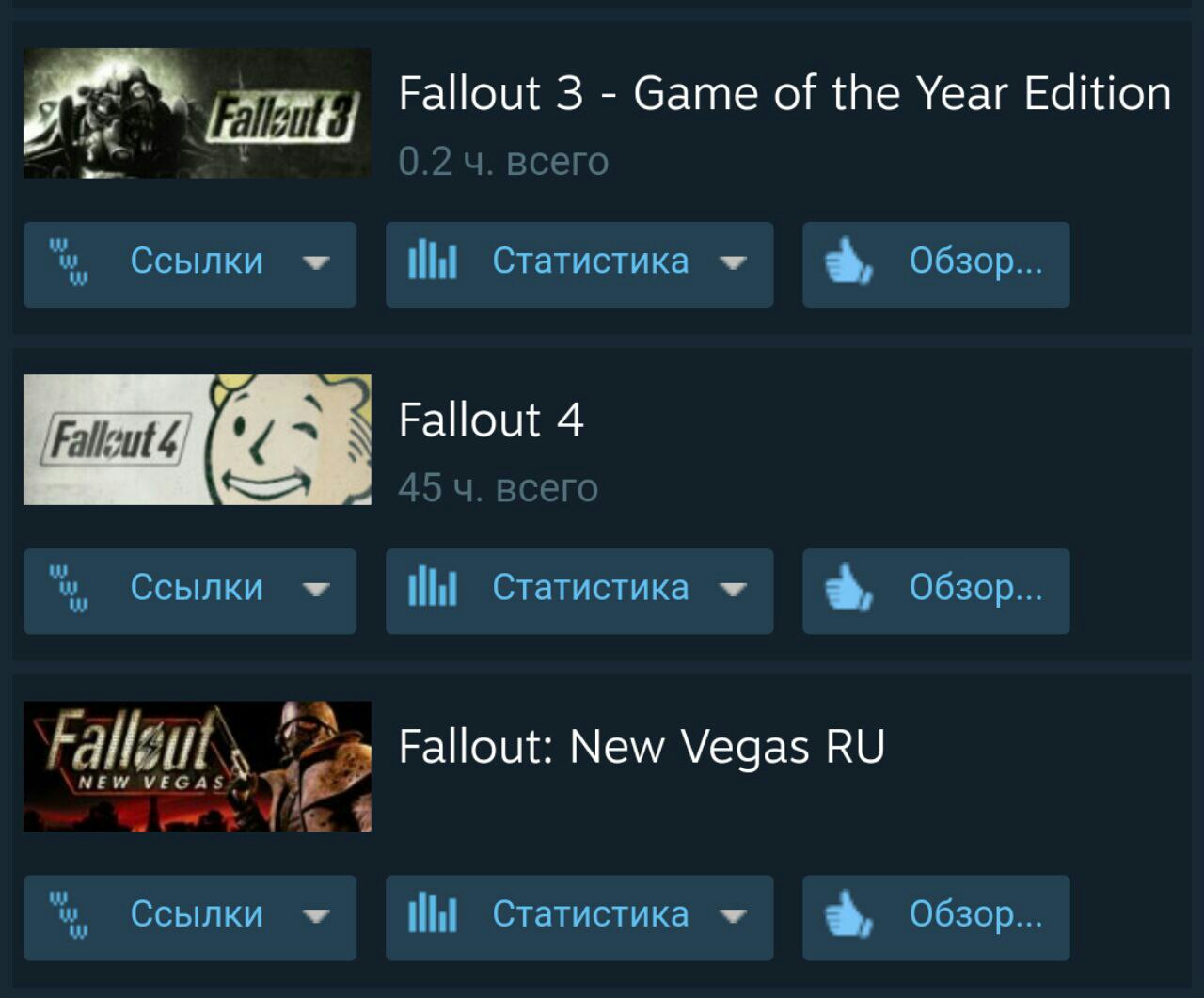Expand the Статистика dropdown arrow for Fallout 4
This screenshot has height=998, width=1204.
point(733,589)
